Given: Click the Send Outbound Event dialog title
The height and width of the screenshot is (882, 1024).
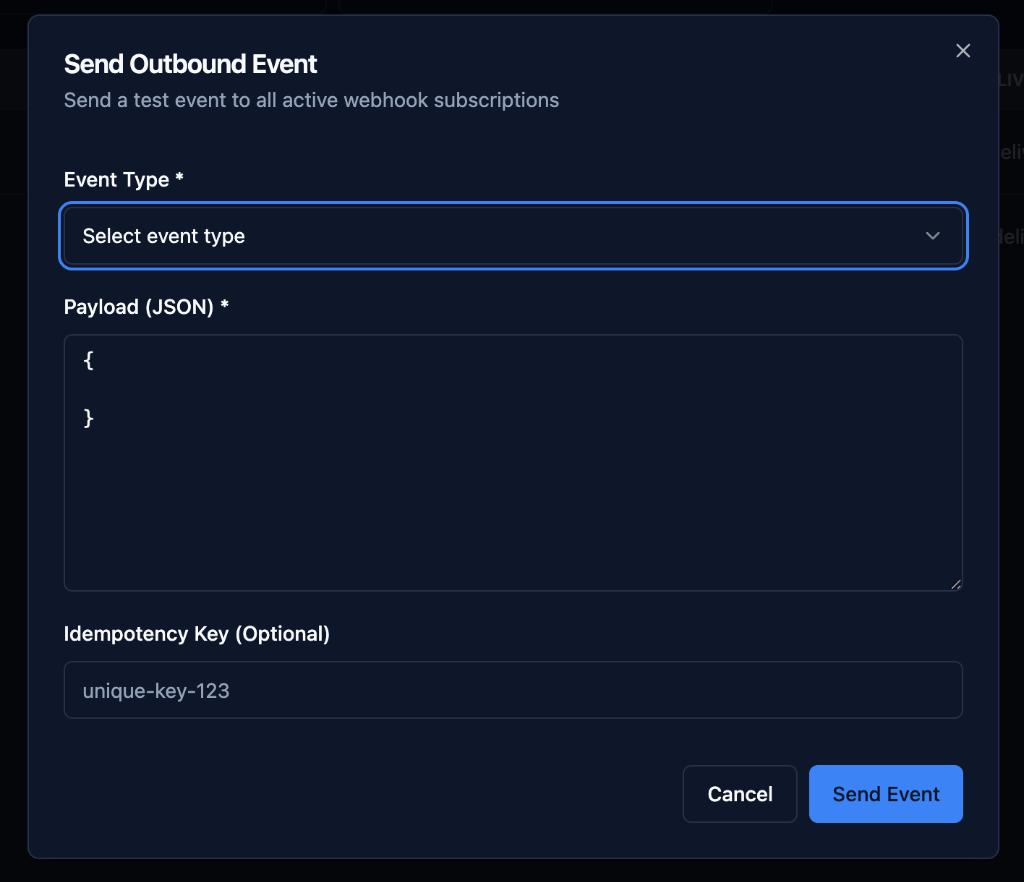Looking at the screenshot, I should coord(190,63).
